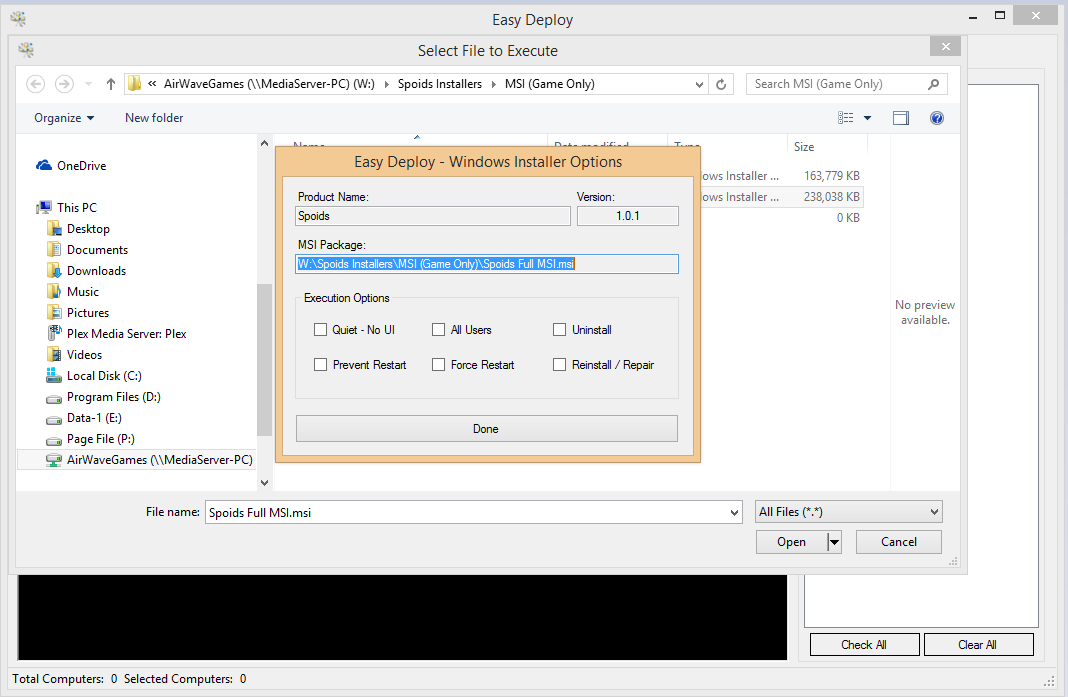This screenshot has height=697, width=1068.
Task: Enable the Quiet - No UI checkbox
Action: [x=320, y=330]
